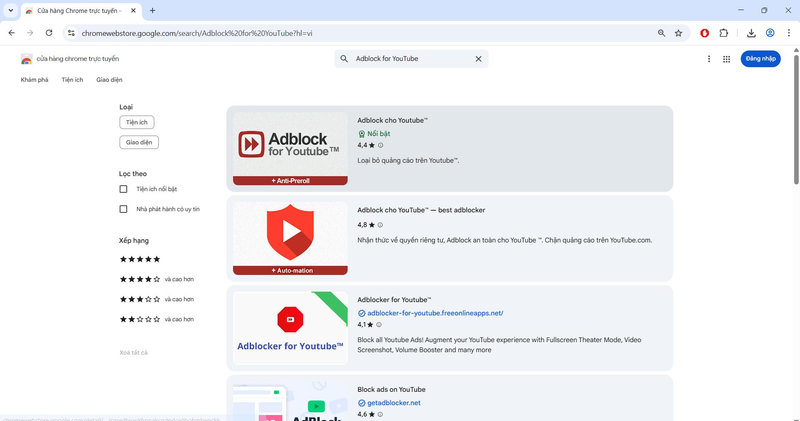Filter by Giao diện type chip
Screen dimensions: 800x421
click(x=139, y=142)
